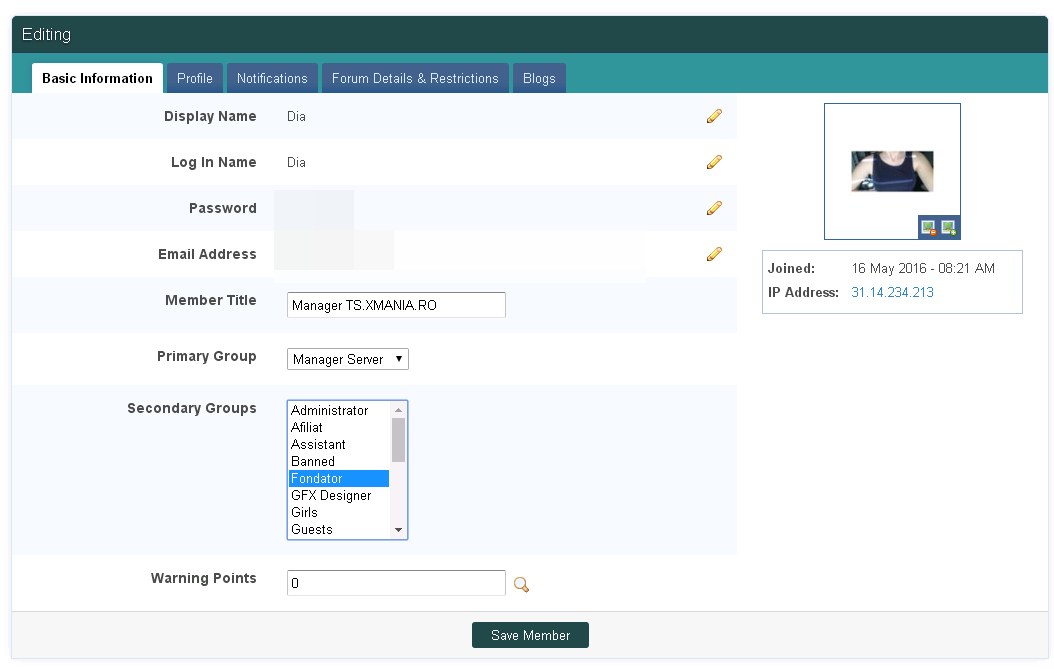Go to Forum Details & Restrictions tab

pyautogui.click(x=415, y=78)
